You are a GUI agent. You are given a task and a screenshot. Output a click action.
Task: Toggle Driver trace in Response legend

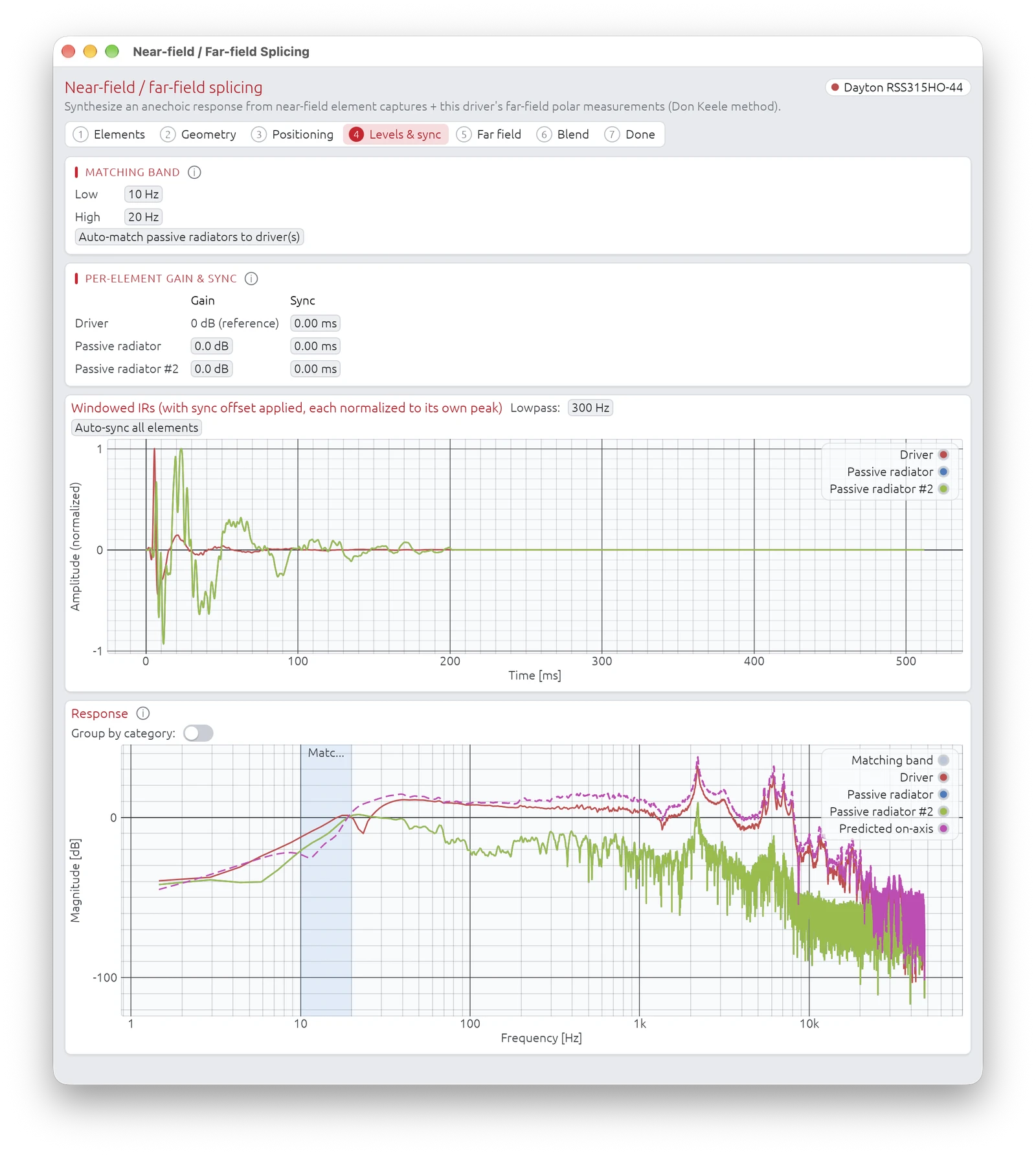(924, 777)
